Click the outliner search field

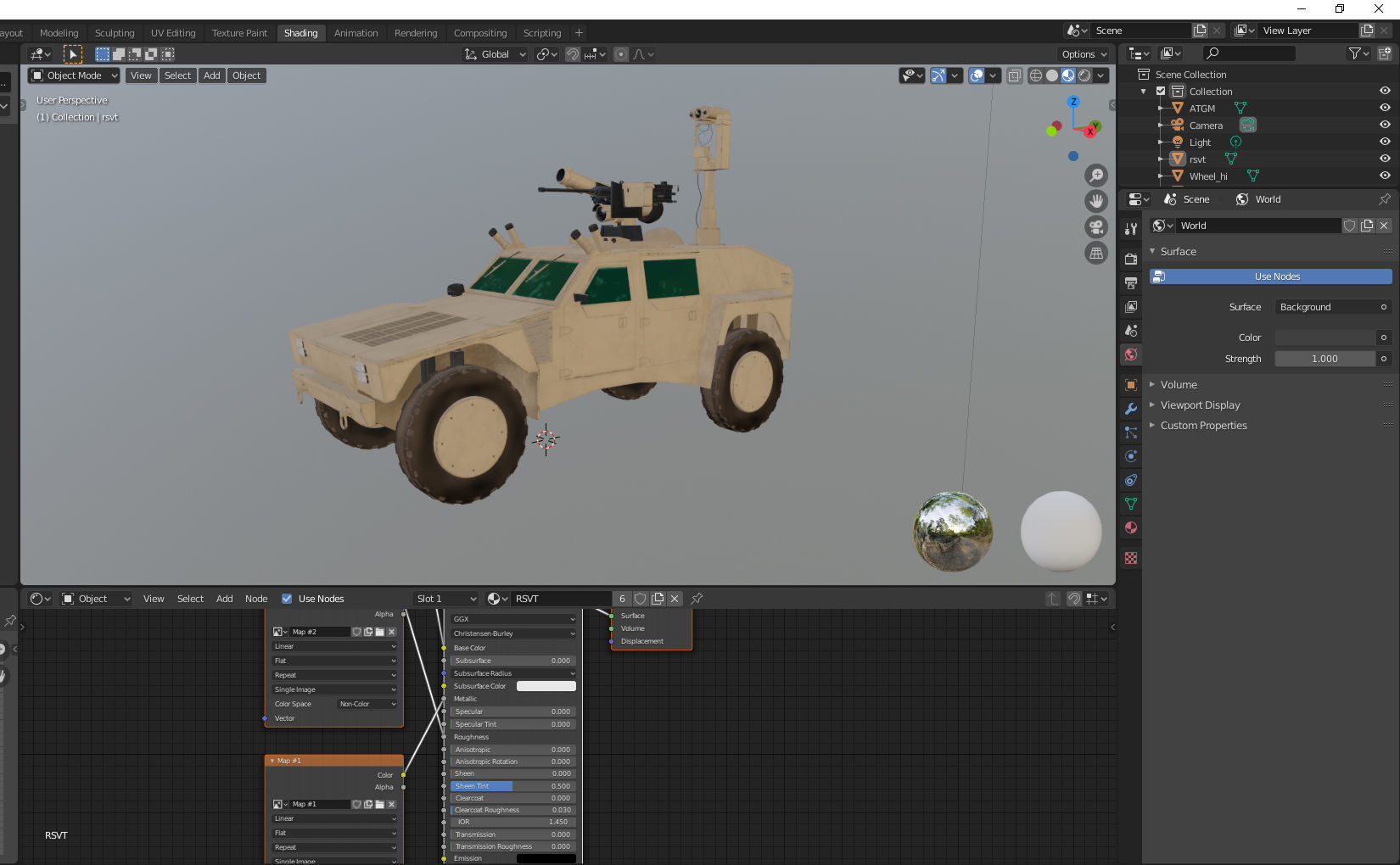click(x=1249, y=53)
